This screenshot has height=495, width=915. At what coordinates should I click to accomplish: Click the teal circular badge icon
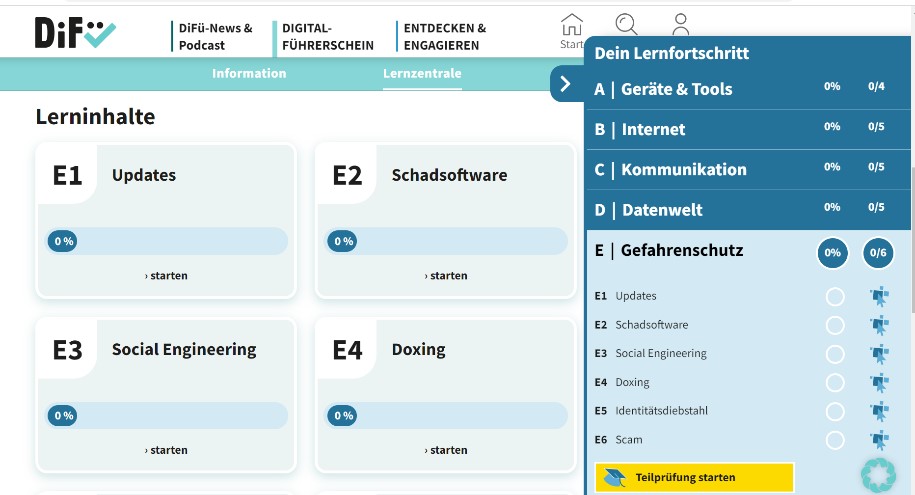879,475
